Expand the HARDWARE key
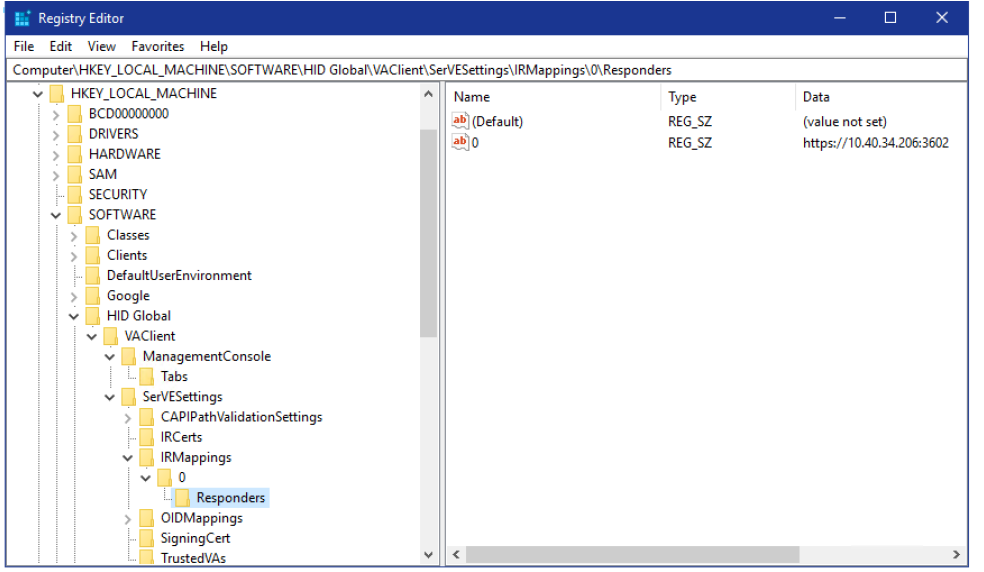 (x=56, y=154)
